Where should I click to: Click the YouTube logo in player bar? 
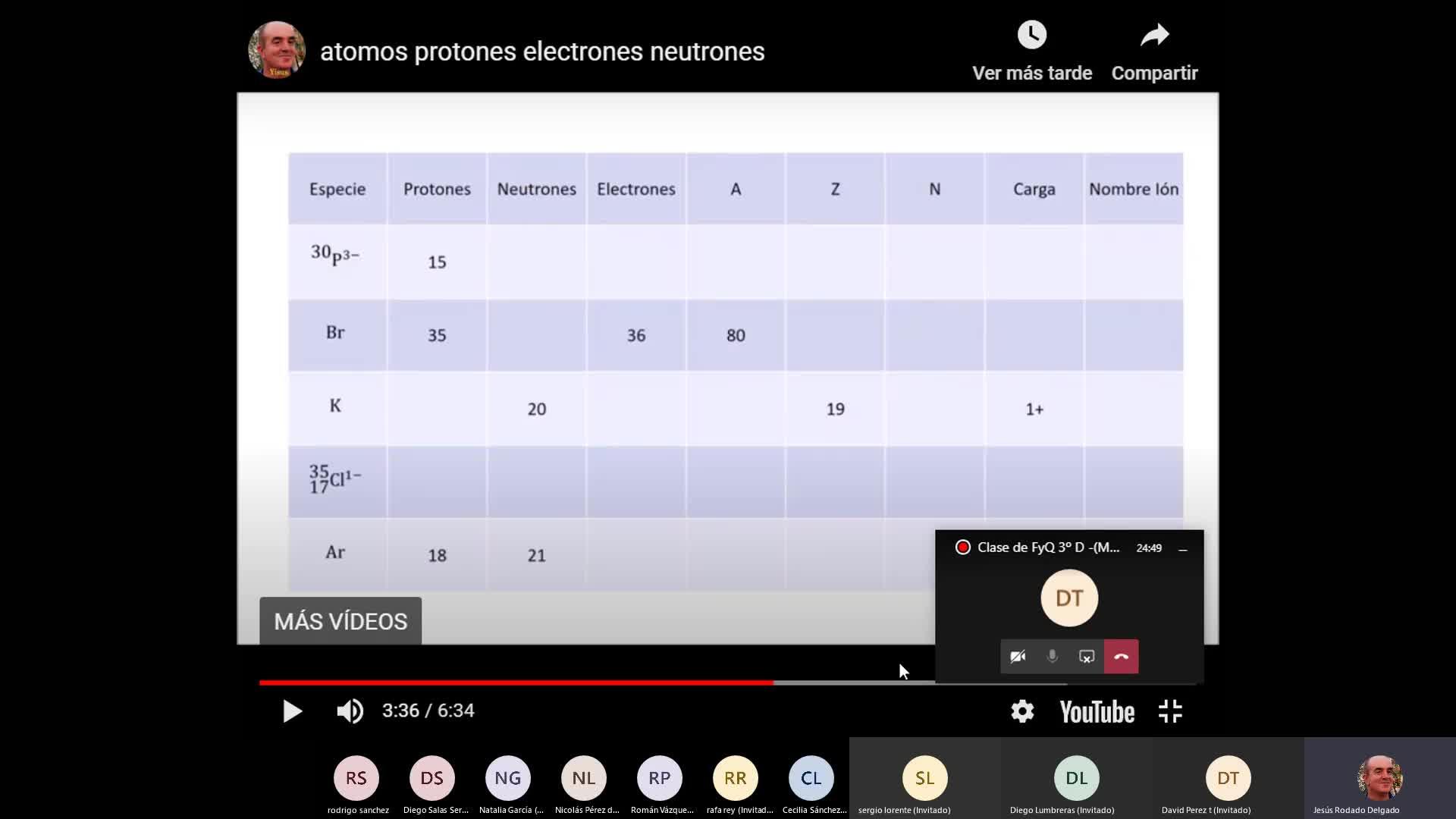pyautogui.click(x=1097, y=711)
